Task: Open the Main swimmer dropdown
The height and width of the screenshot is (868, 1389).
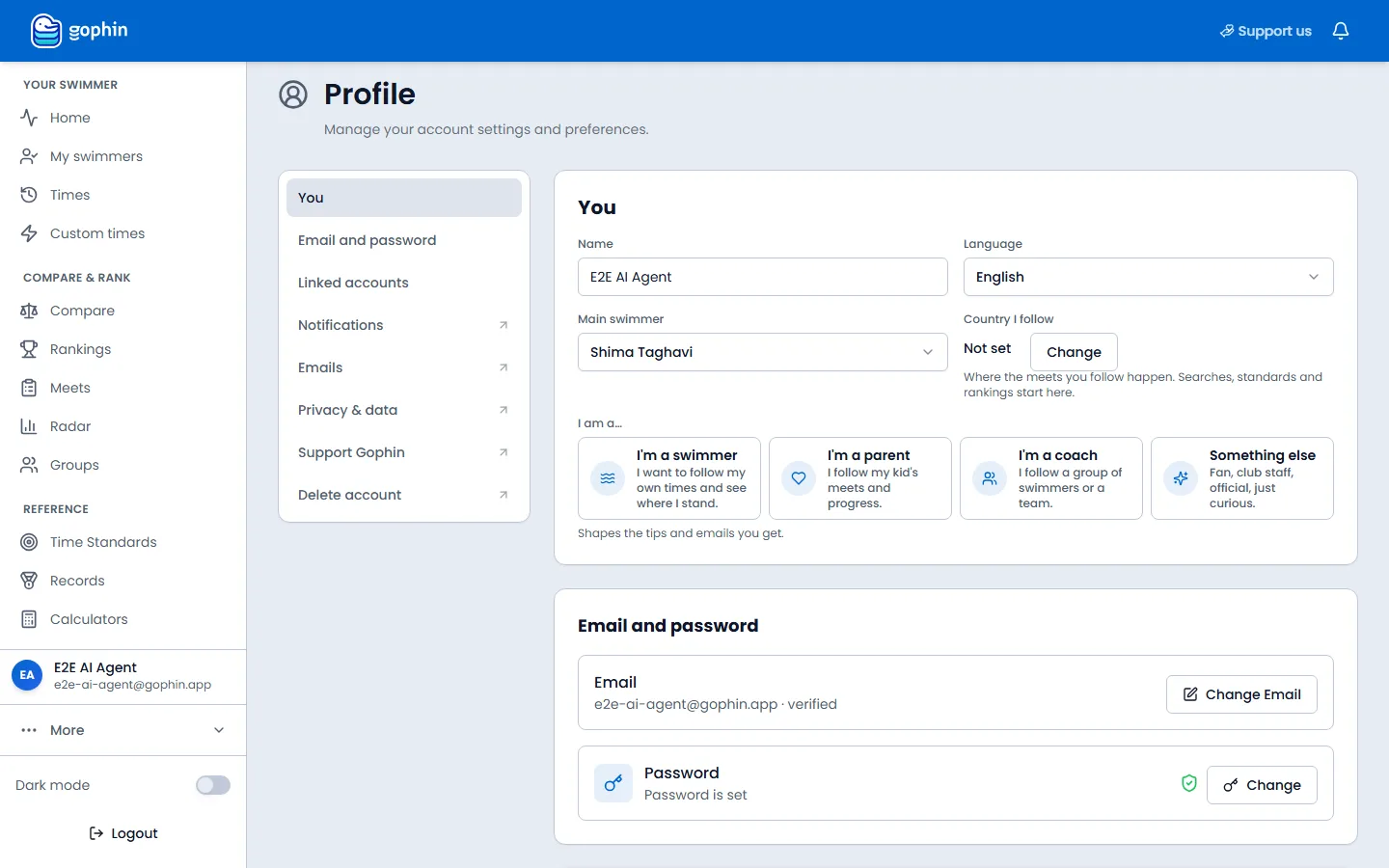Action: pos(763,352)
